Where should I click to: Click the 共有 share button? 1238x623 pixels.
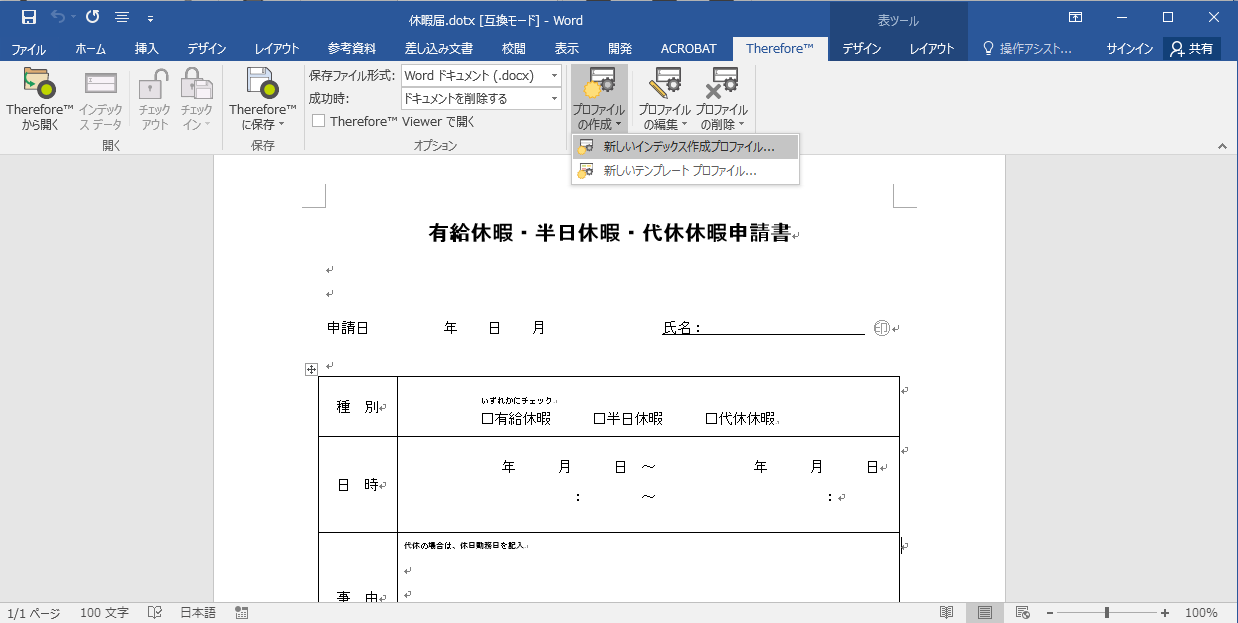[1191, 49]
